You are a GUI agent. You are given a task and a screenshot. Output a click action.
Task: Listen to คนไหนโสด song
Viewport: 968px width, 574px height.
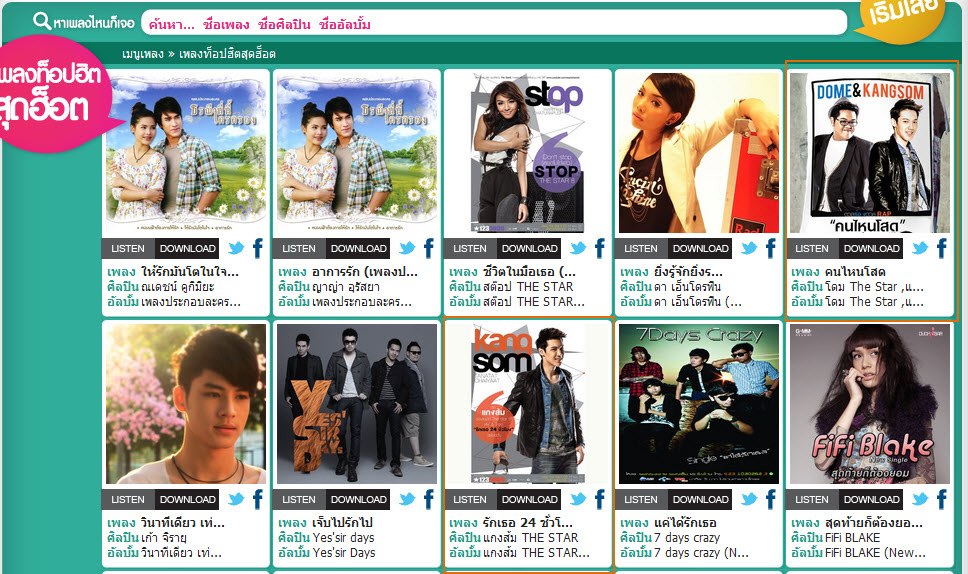(812, 249)
